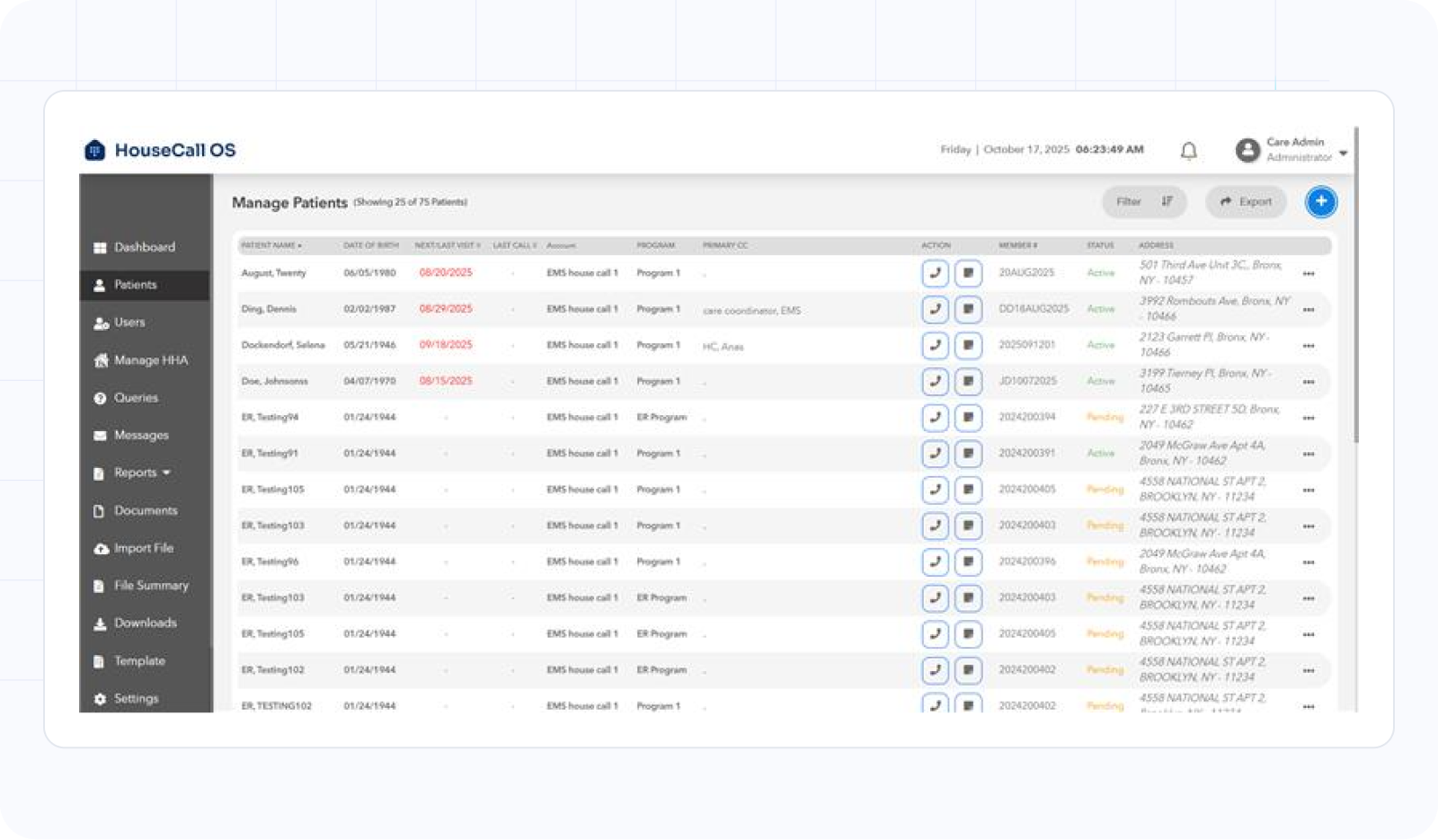Open three-dot options menu for August, Twenty

pyautogui.click(x=1309, y=274)
